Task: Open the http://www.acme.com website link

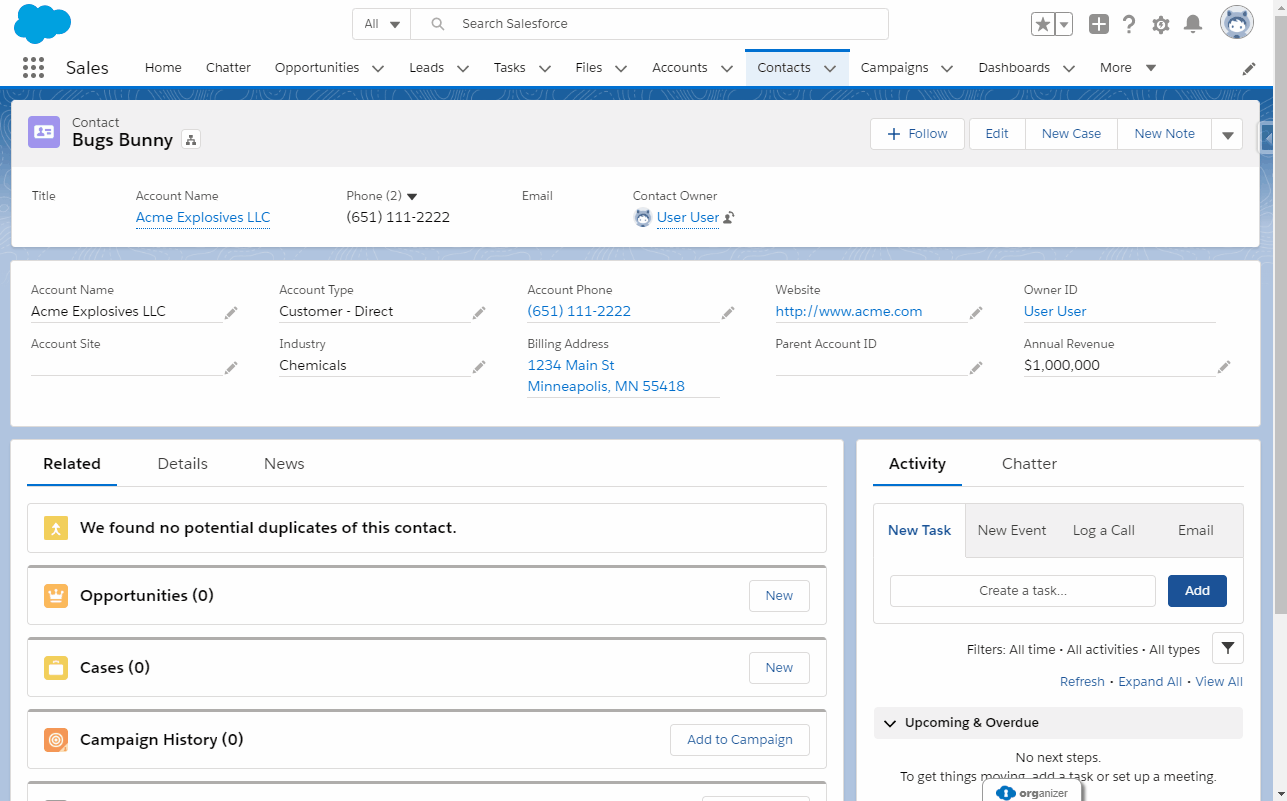Action: click(849, 312)
